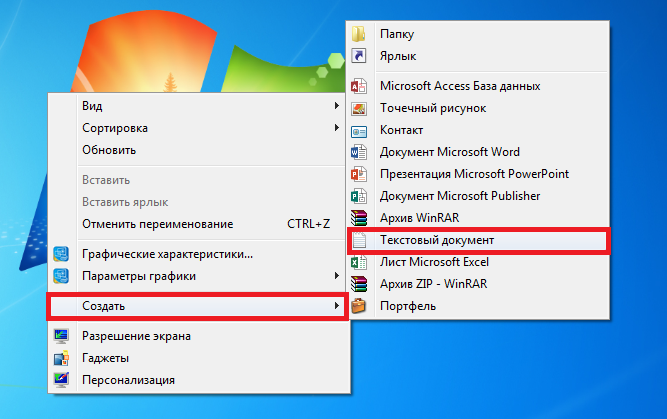This screenshot has width=667, height=419.
Task: Click the Publisher icon beside Документ Microsoft Publisher
Action: [x=359, y=196]
